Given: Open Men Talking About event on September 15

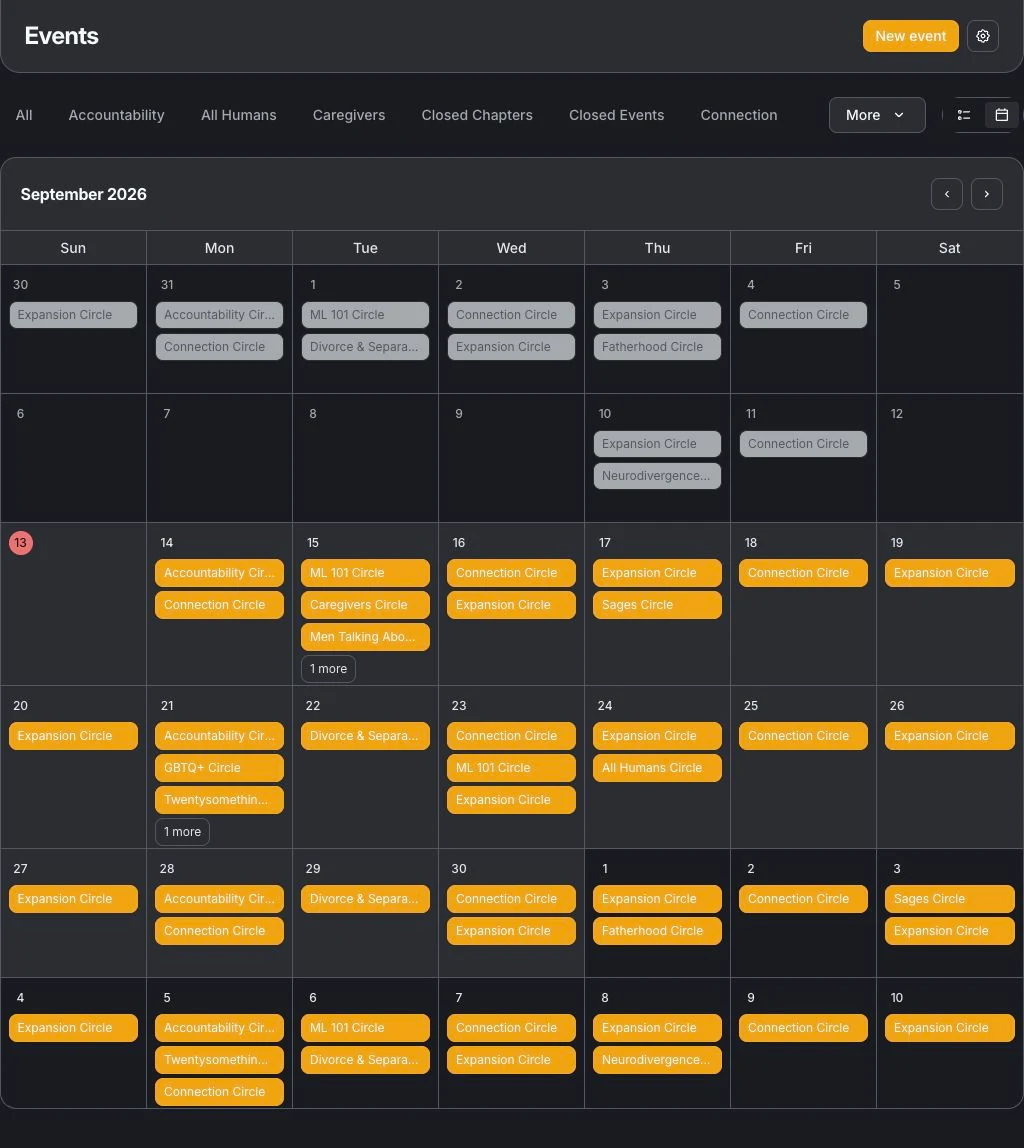Looking at the screenshot, I should (x=365, y=637).
